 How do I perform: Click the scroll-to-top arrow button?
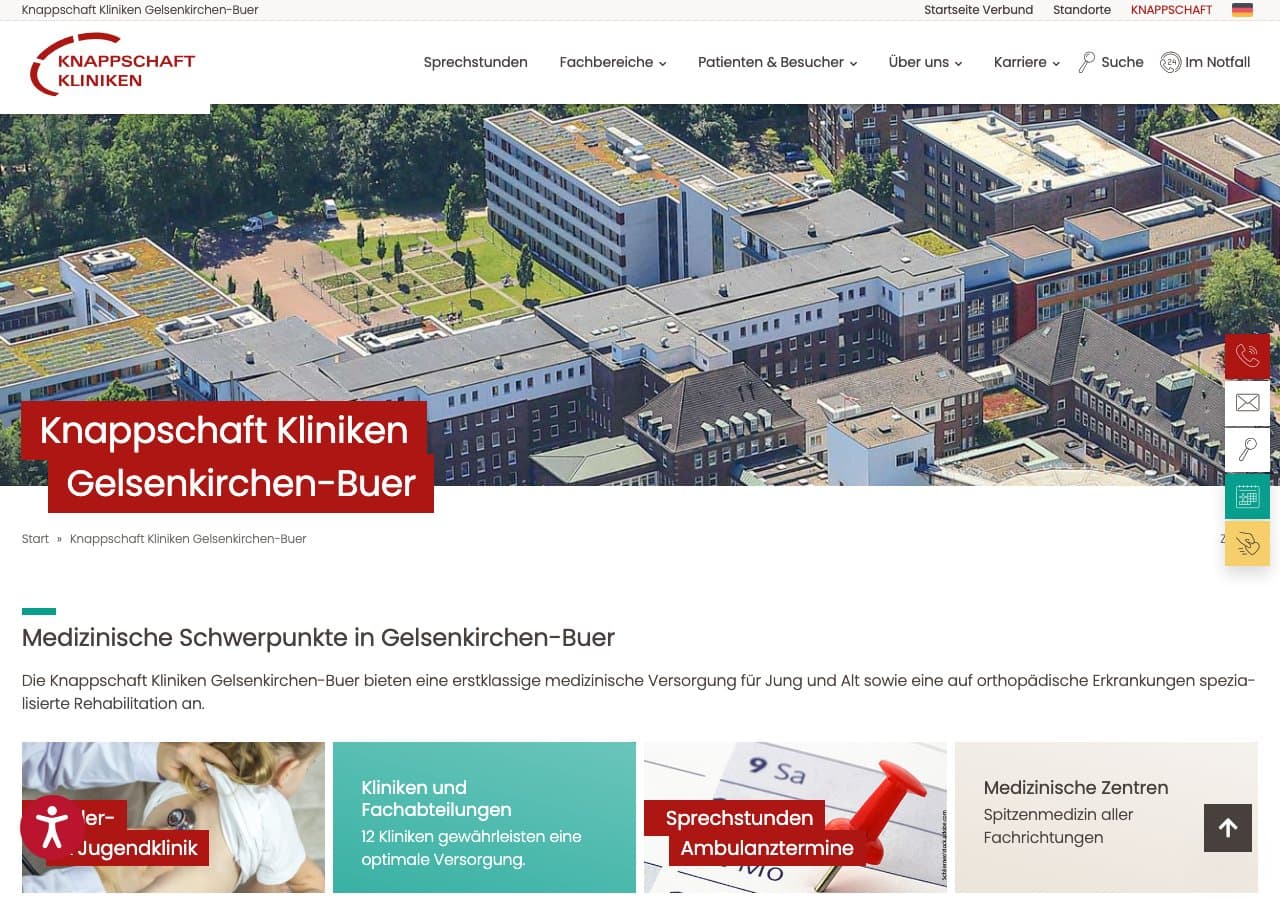point(1227,827)
